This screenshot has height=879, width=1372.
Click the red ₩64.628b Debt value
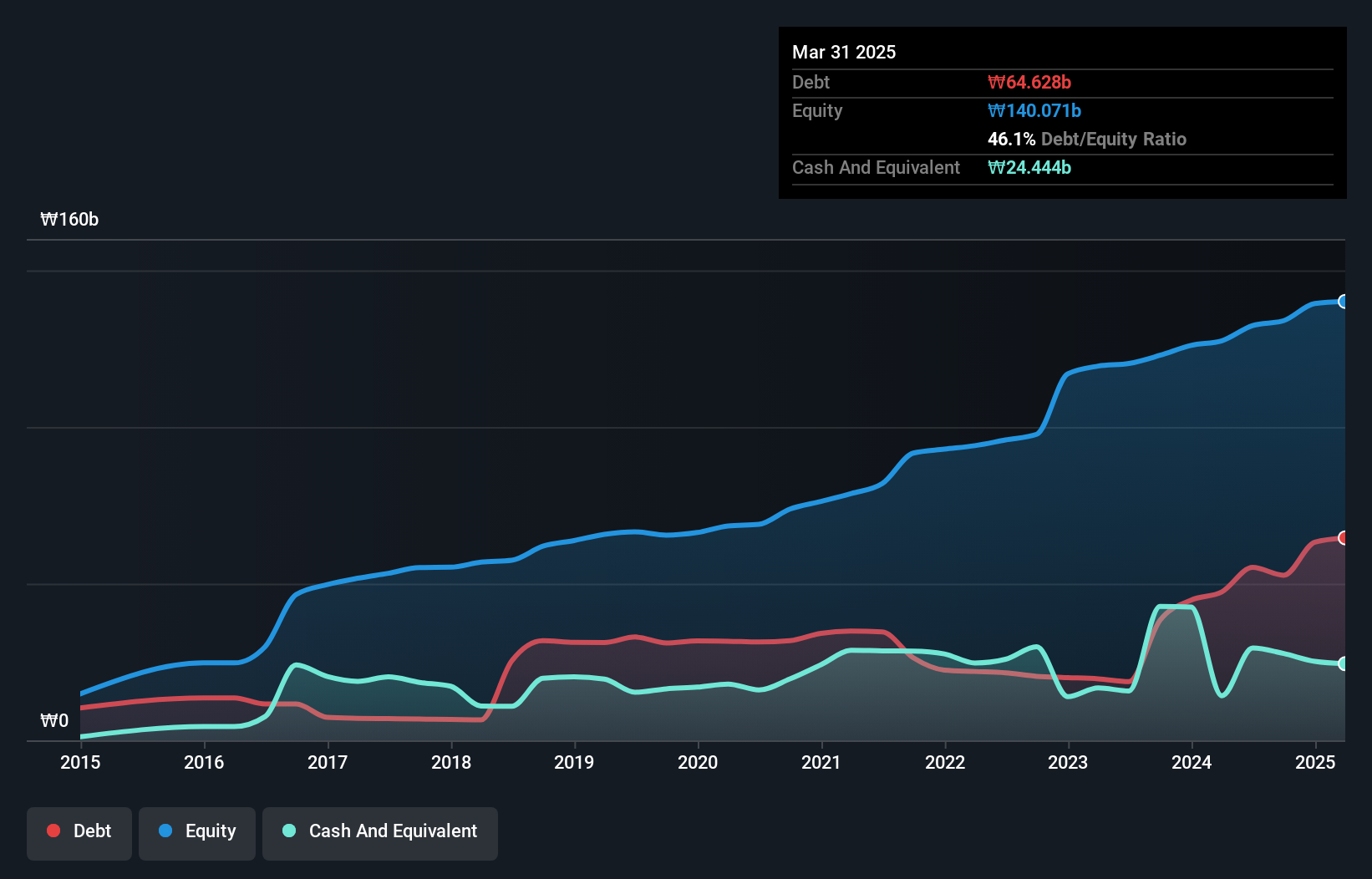tap(1030, 82)
